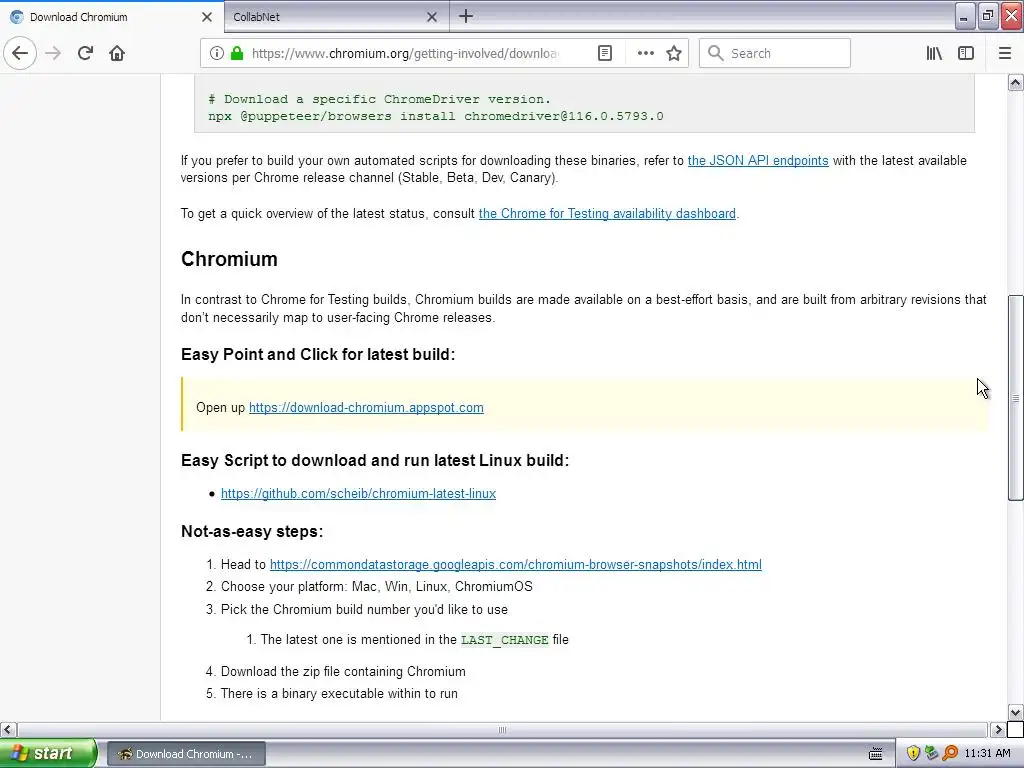The image size is (1024, 768).
Task: Click the vertical scrollbar down arrow
Action: (1015, 712)
